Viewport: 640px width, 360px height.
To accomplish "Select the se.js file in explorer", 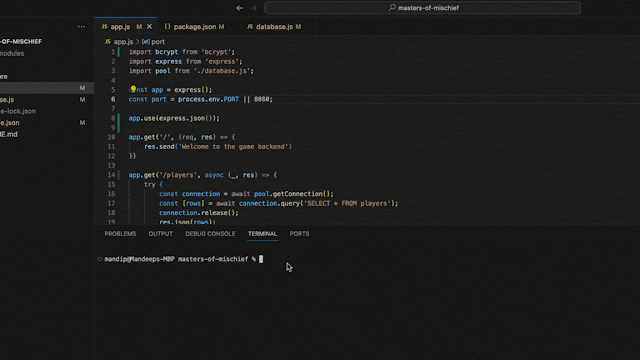I will pos(47,100).
